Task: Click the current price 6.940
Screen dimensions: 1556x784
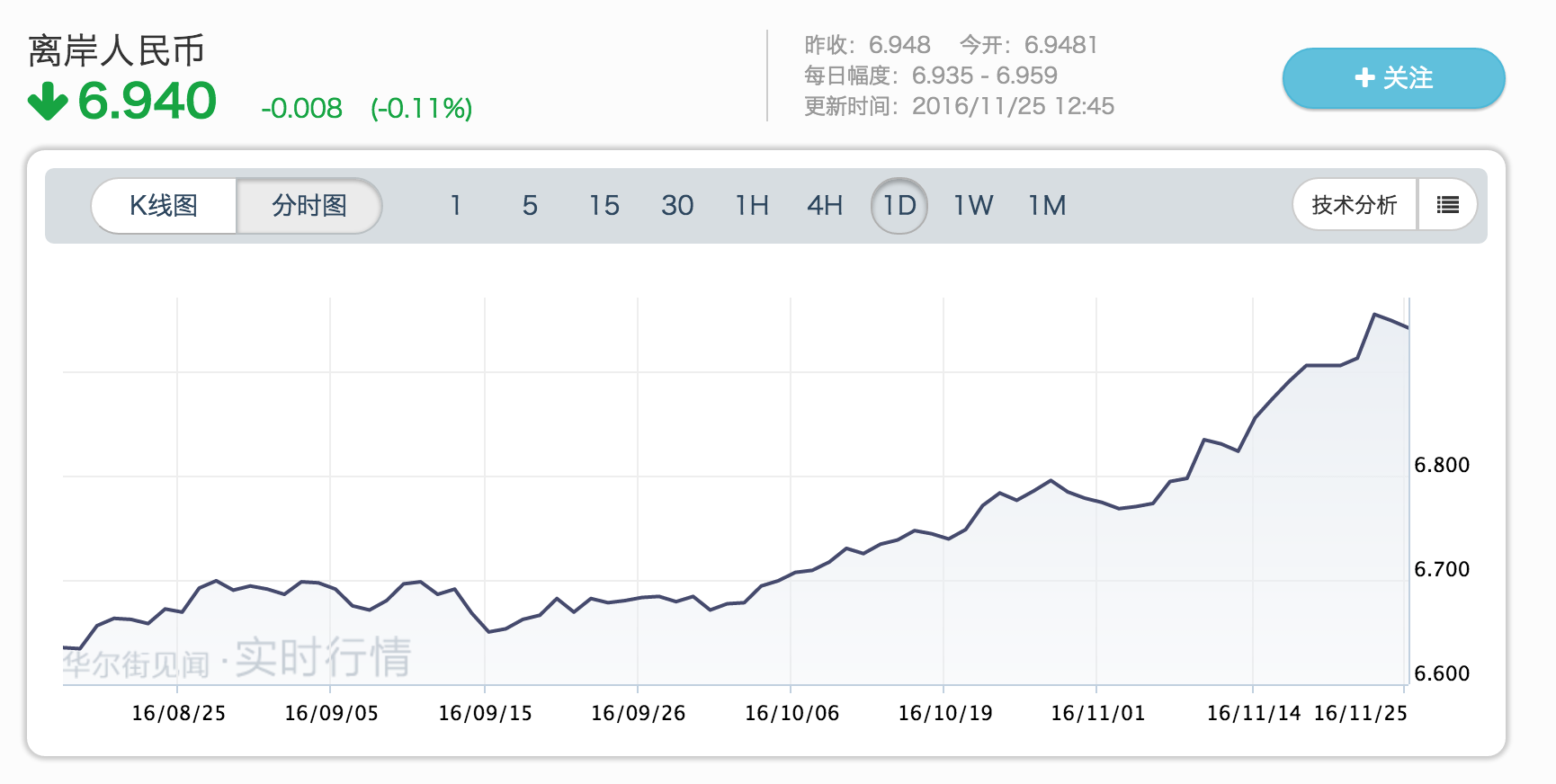Action: [x=148, y=101]
